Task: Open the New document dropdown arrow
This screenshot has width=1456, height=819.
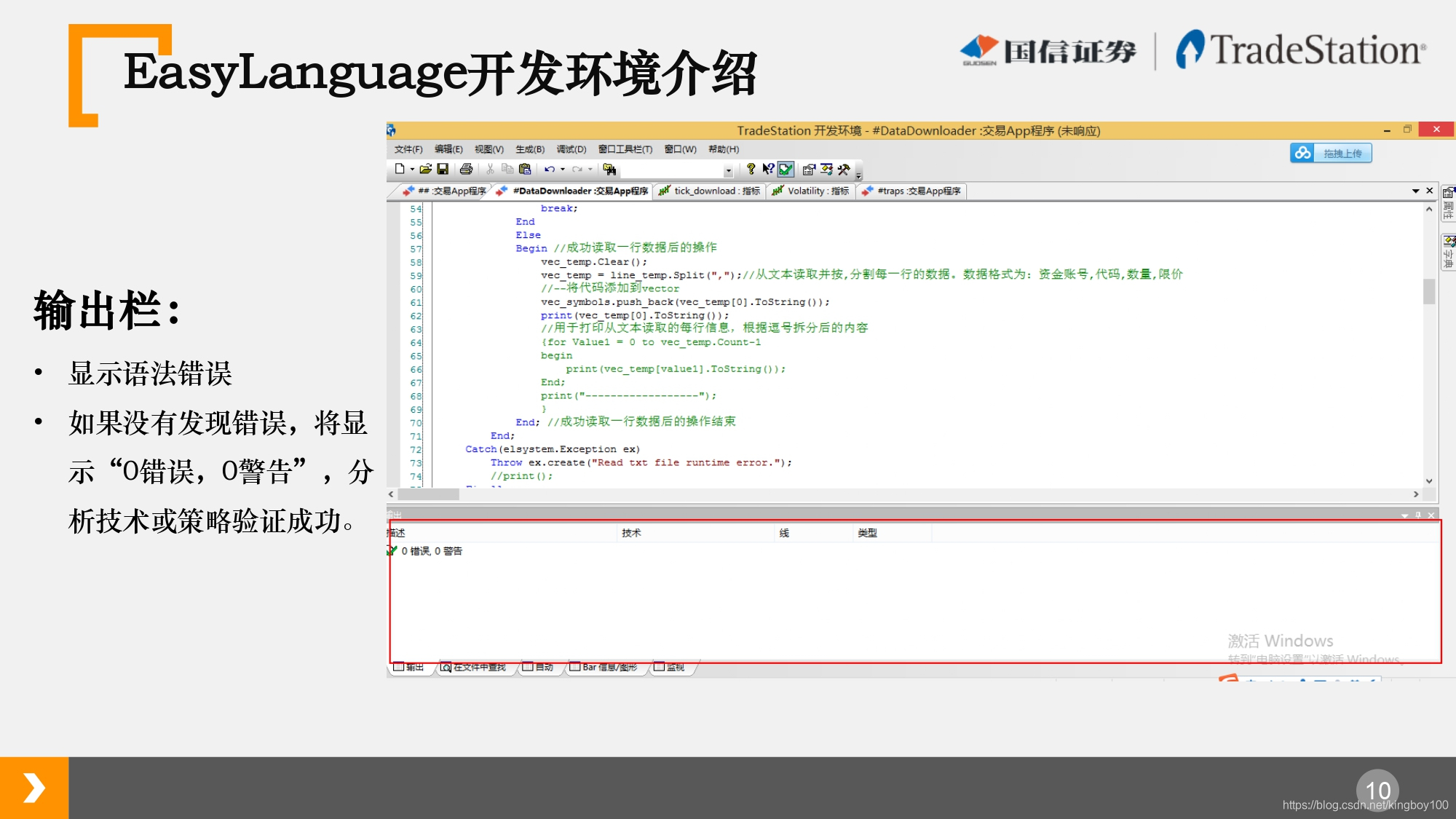Action: point(412,170)
